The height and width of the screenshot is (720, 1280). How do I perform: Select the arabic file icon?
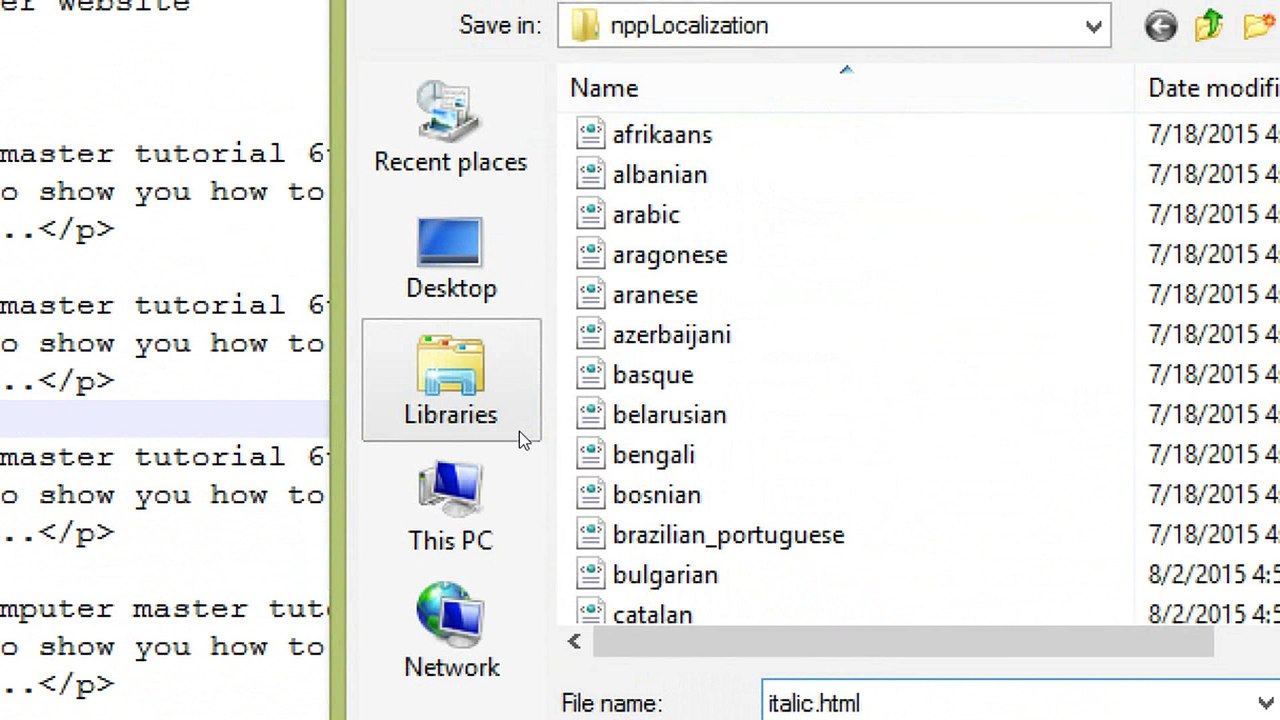pyautogui.click(x=591, y=214)
